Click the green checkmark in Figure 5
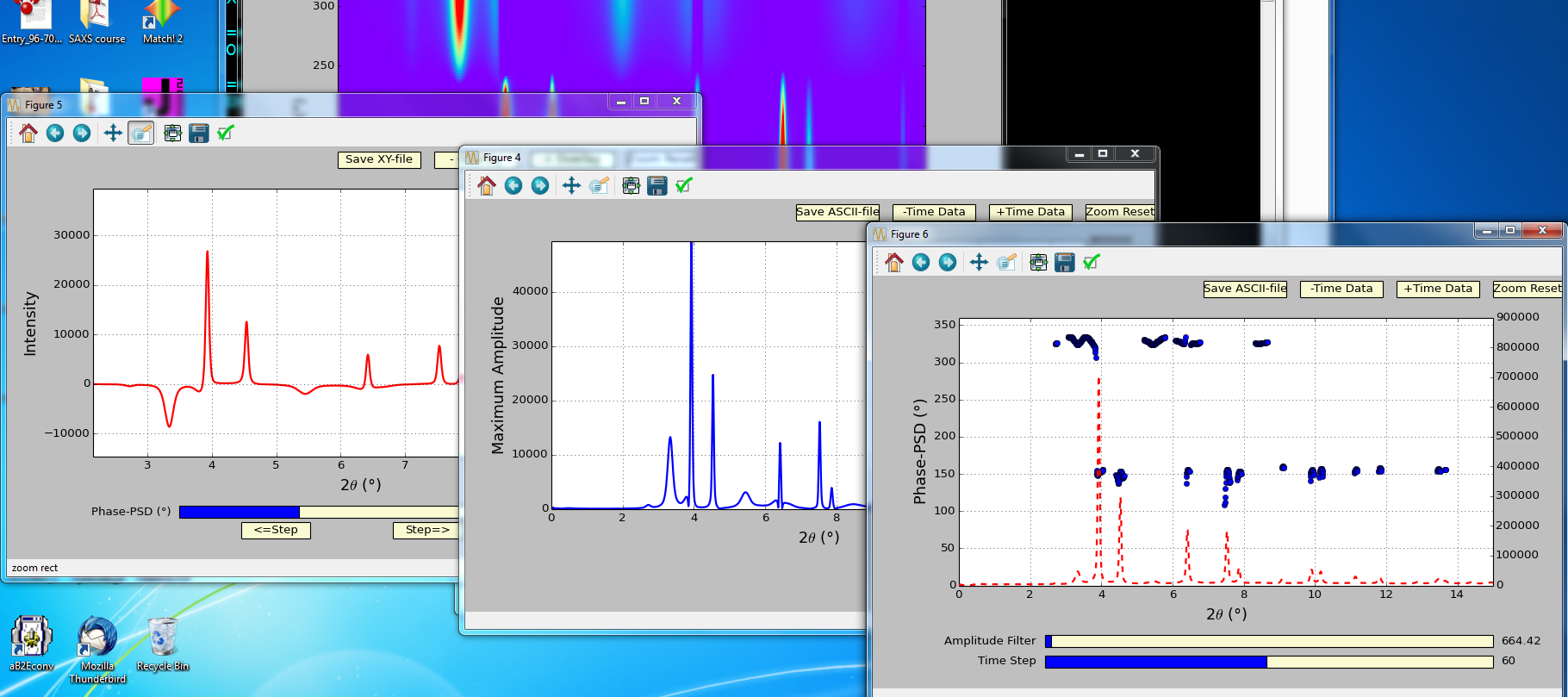Image resolution: width=1568 pixels, height=697 pixels. pos(226,134)
